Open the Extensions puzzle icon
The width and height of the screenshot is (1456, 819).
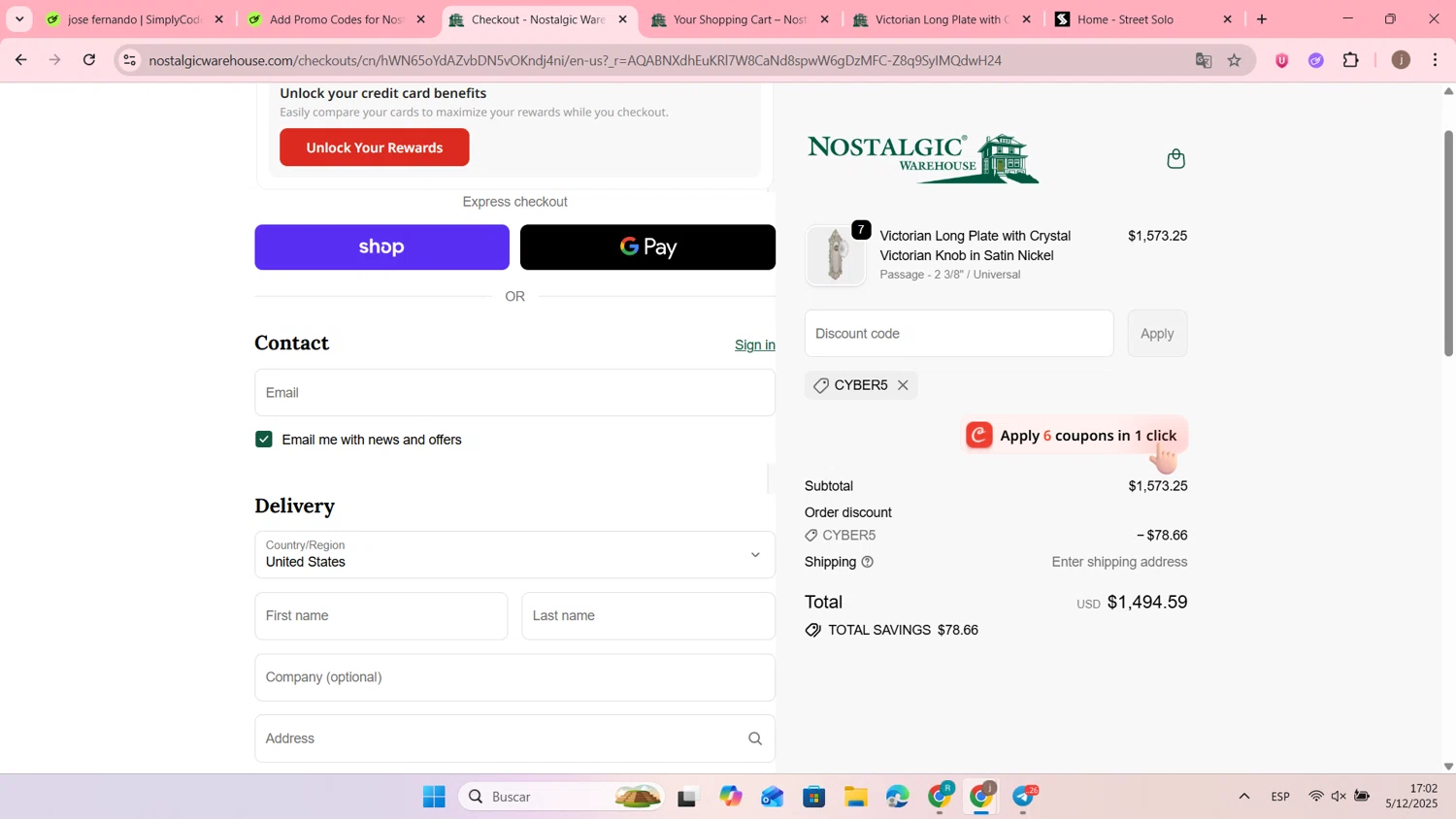pos(1351,60)
